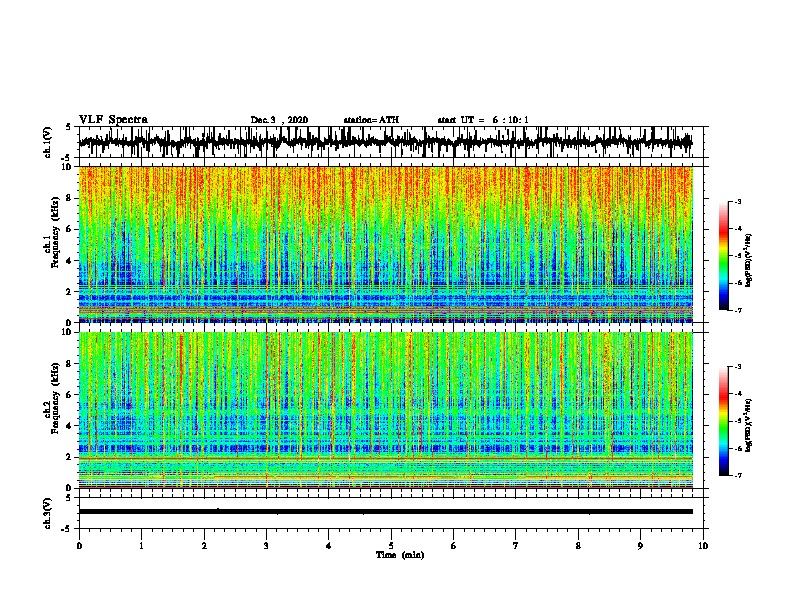Click the ch.1 frequency axis "4" tick label

[x=69, y=261]
